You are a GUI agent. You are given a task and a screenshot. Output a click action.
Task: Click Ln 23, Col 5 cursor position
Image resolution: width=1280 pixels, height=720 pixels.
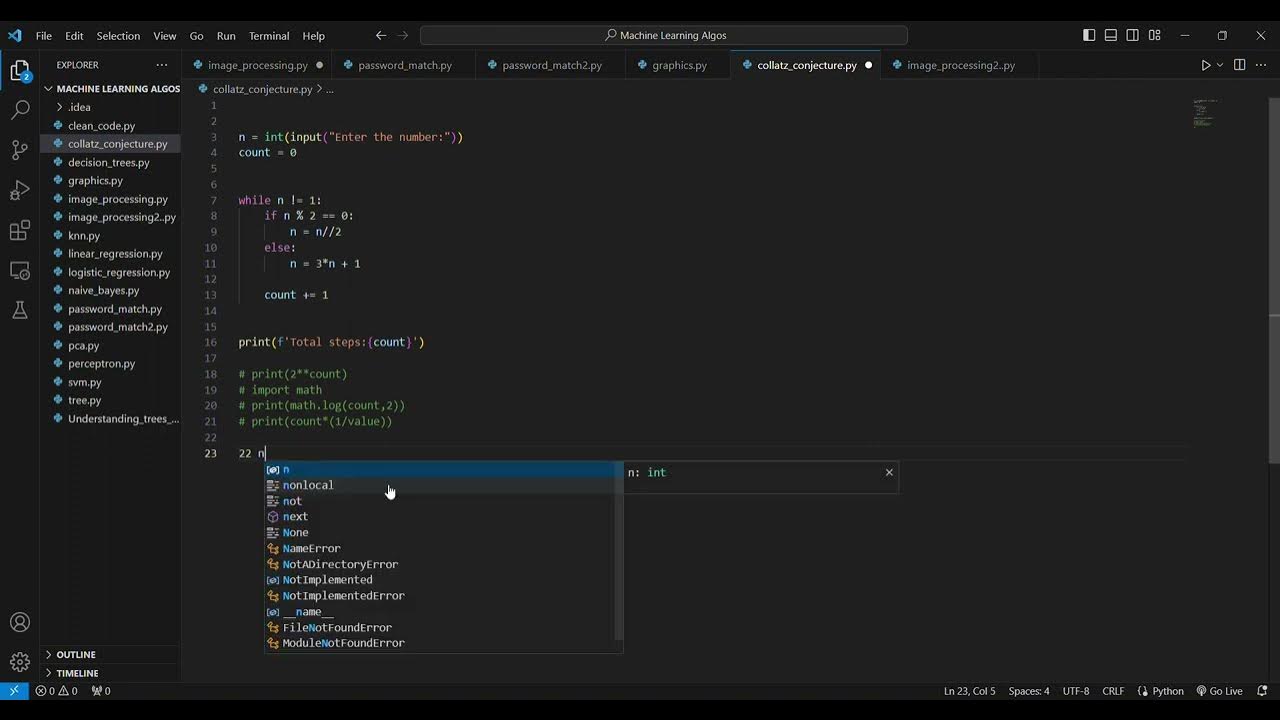tap(969, 691)
